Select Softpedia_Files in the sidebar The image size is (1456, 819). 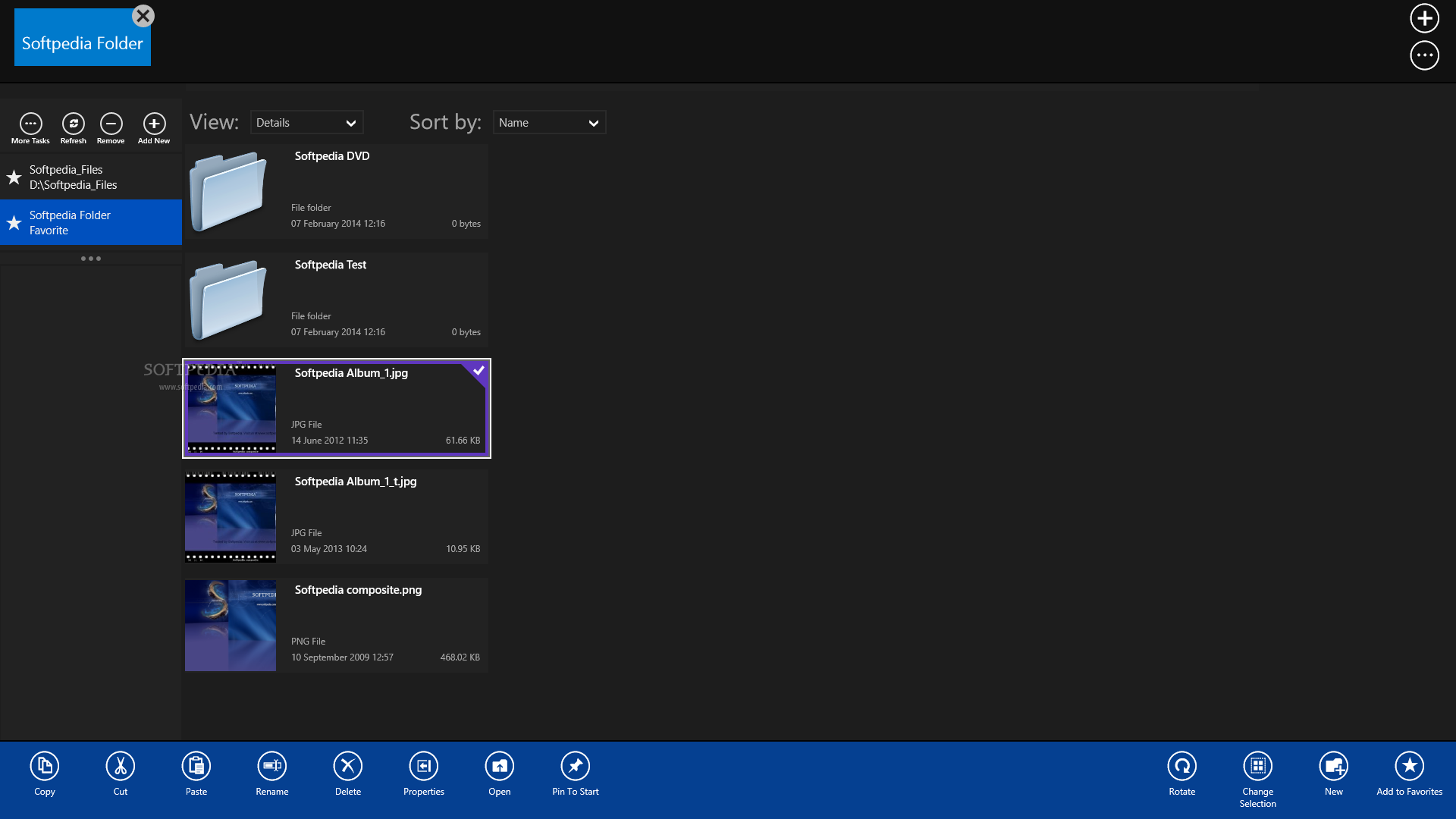[91, 177]
